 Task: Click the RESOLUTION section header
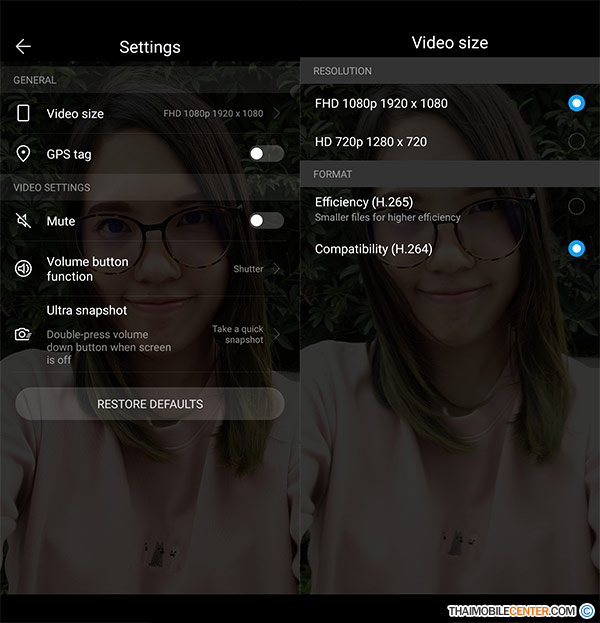(x=343, y=71)
